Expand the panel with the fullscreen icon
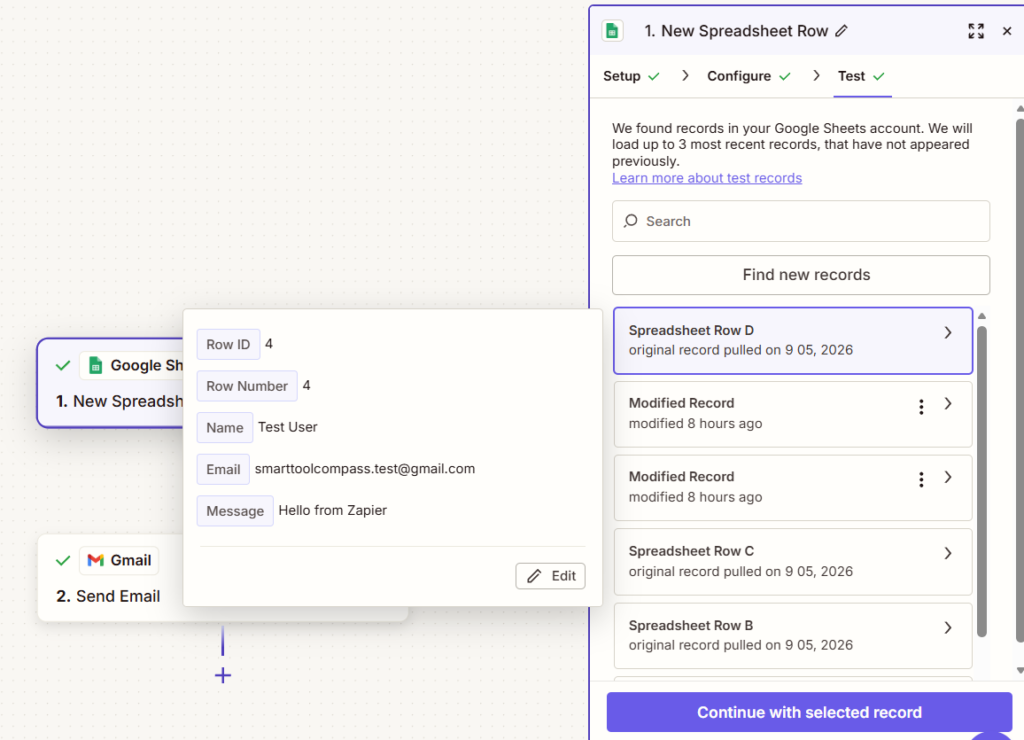Image resolution: width=1024 pixels, height=740 pixels. (x=976, y=31)
